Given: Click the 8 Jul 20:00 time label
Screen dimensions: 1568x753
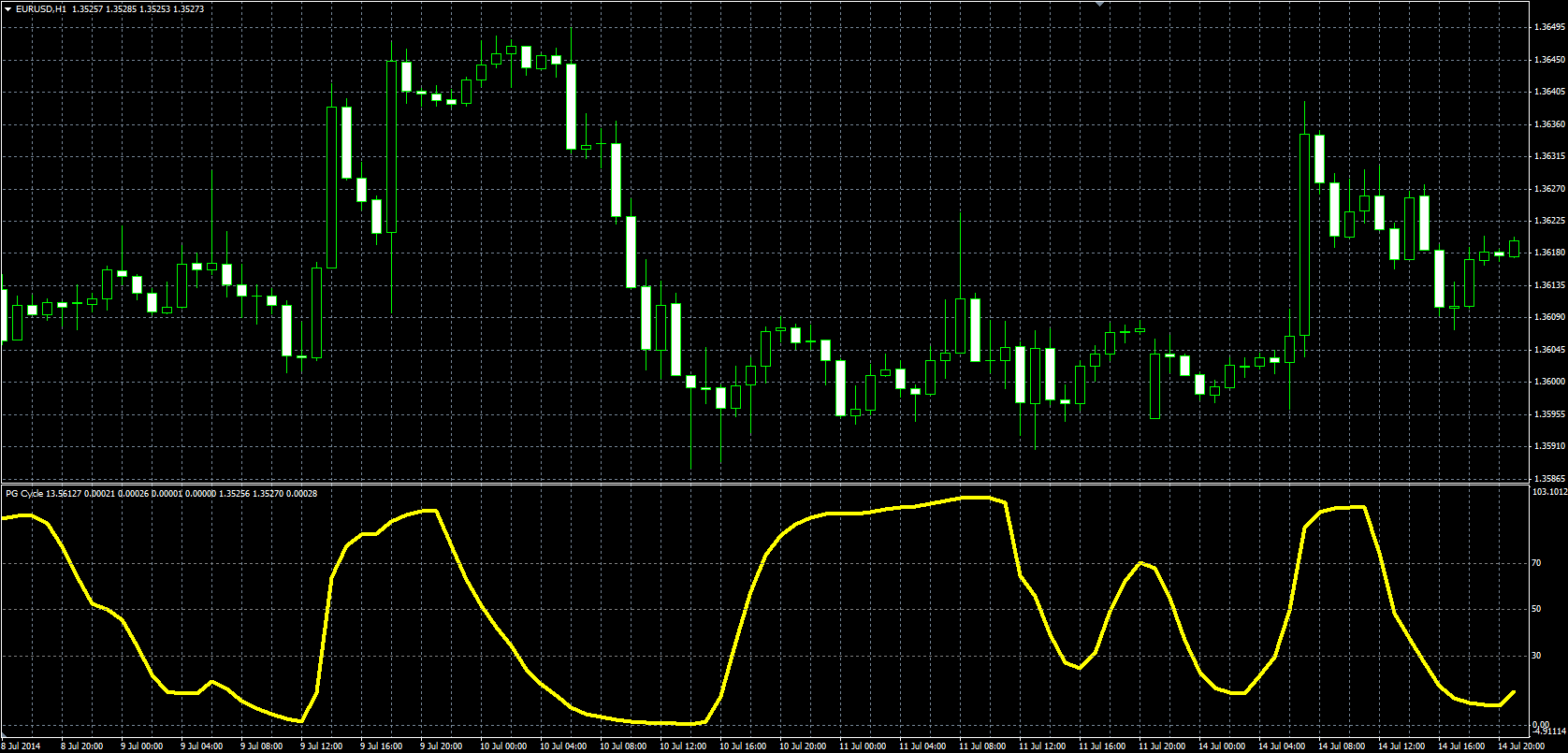Looking at the screenshot, I should click(x=82, y=746).
